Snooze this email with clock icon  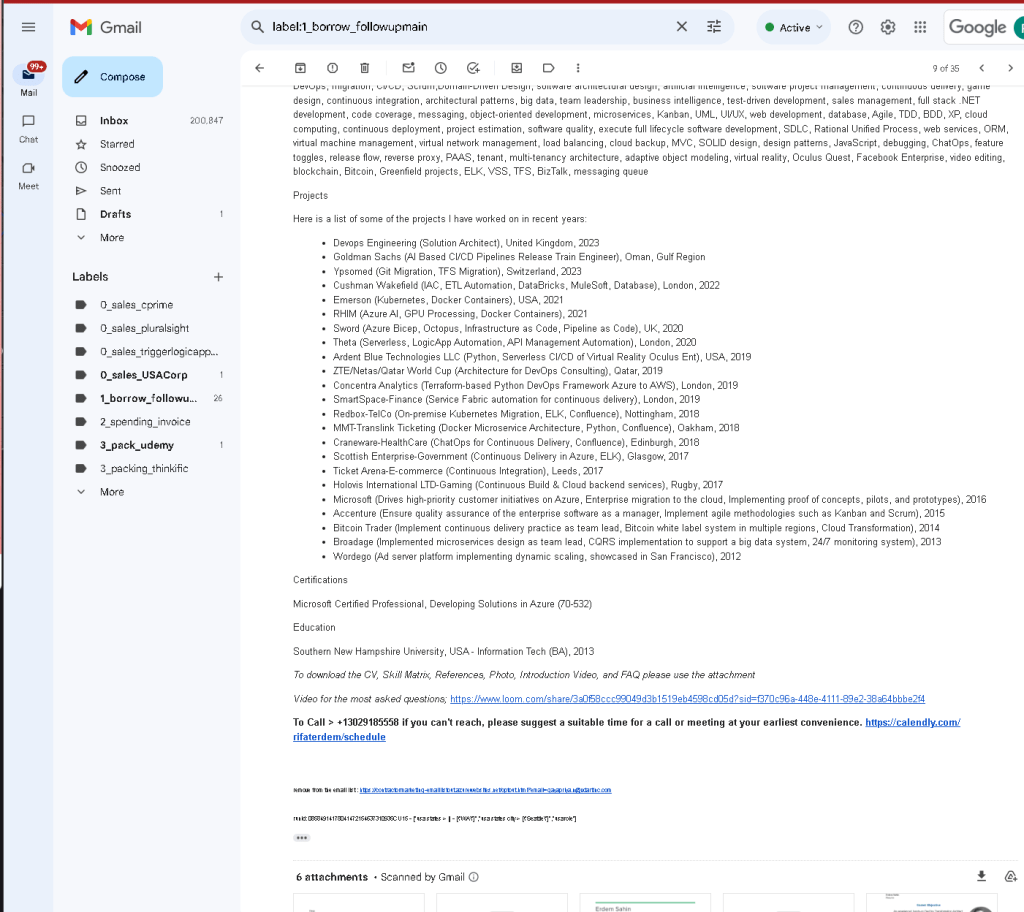[441, 68]
